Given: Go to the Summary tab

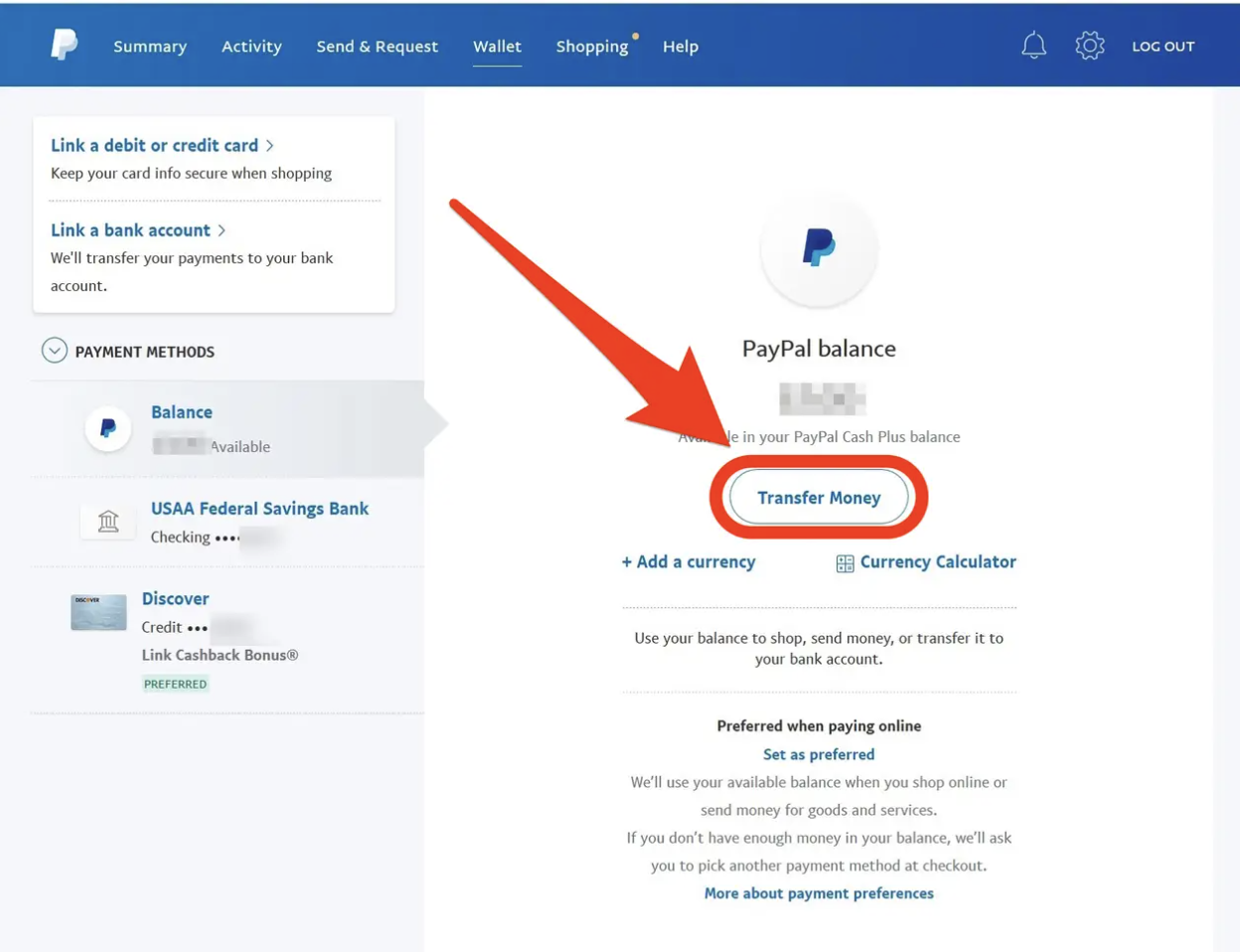Looking at the screenshot, I should [x=150, y=47].
